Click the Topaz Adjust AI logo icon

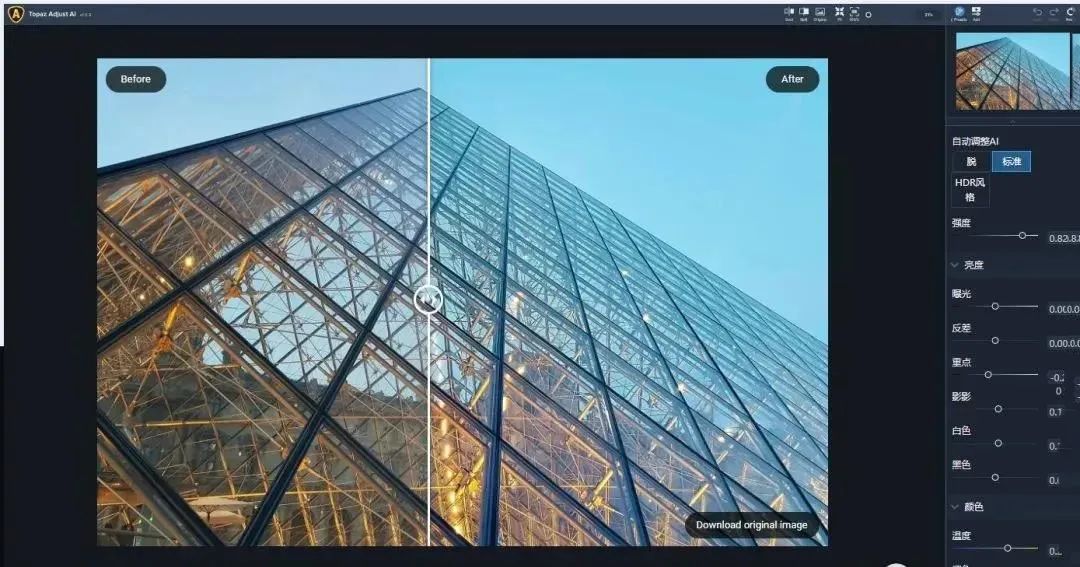tap(15, 14)
